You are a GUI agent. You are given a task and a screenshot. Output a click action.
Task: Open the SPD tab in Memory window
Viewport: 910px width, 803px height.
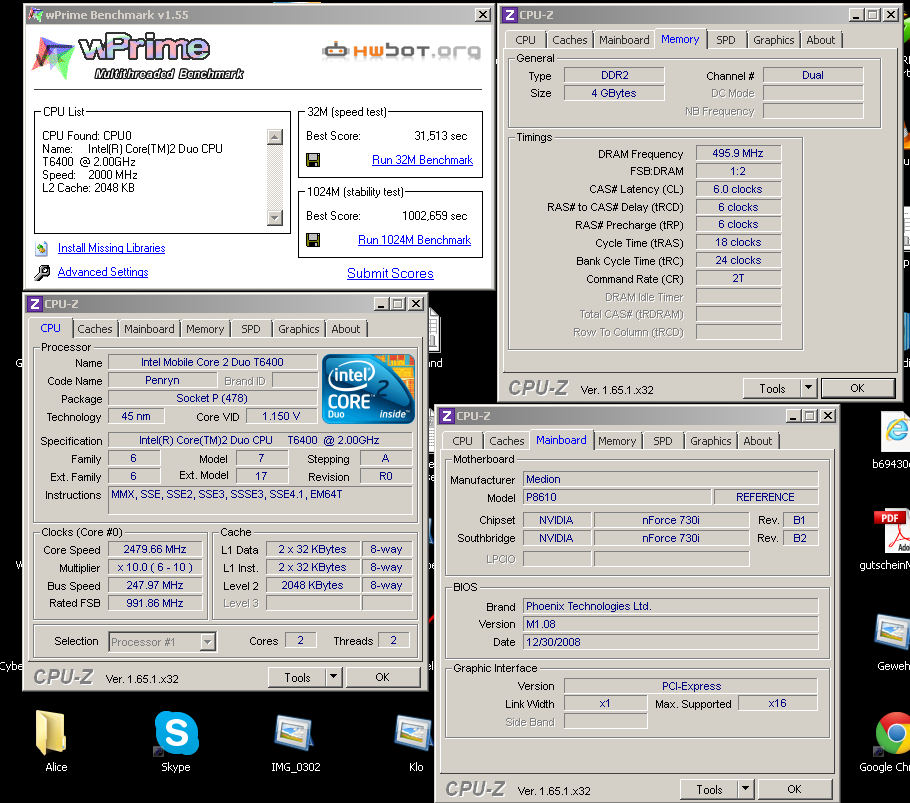725,40
